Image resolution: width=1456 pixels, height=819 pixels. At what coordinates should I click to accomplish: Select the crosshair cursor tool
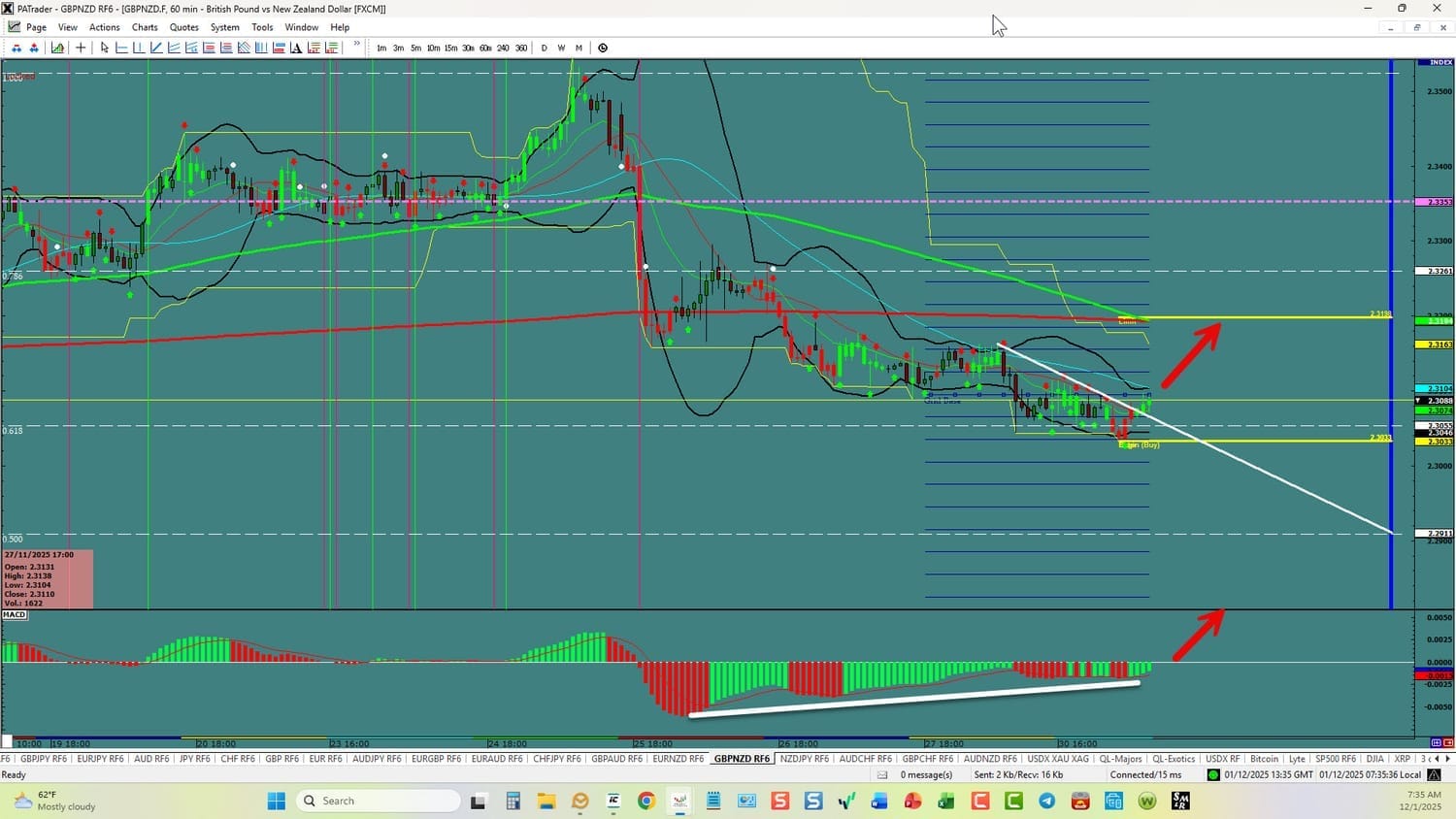pyautogui.click(x=81, y=48)
